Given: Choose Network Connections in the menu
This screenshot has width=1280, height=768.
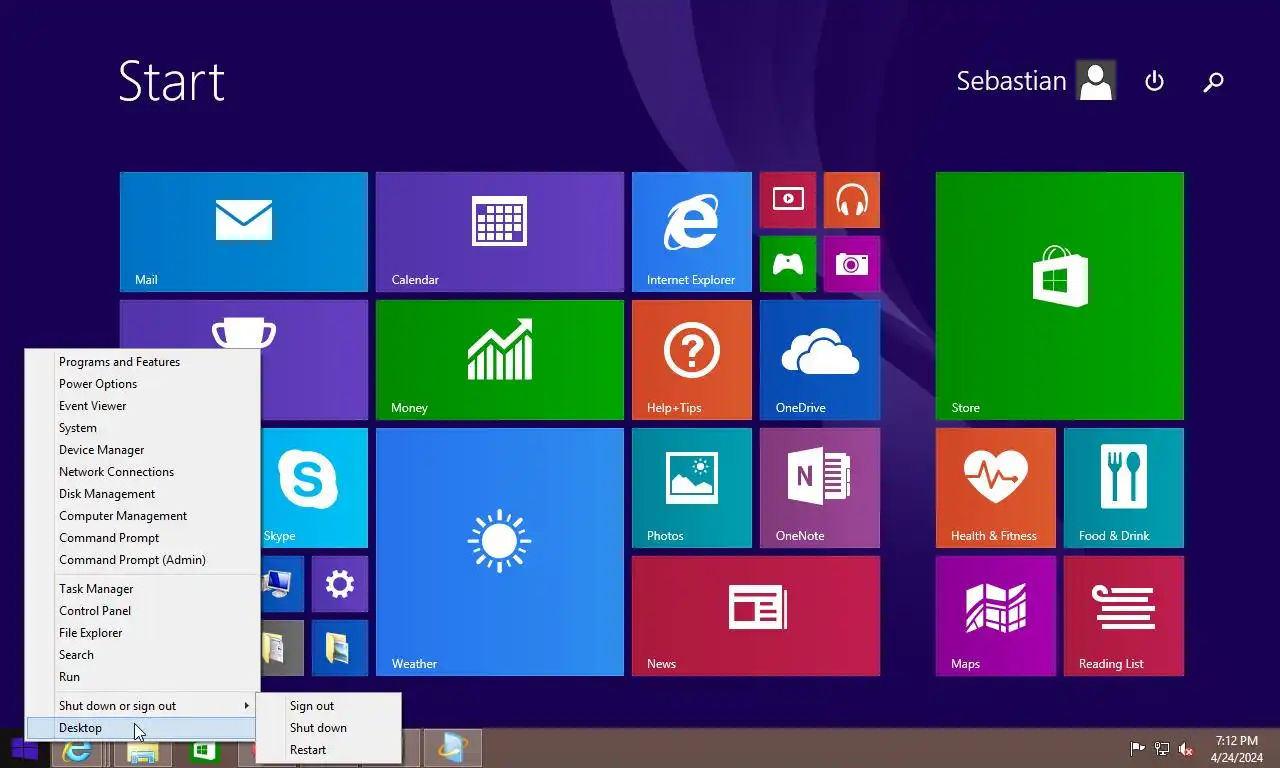Looking at the screenshot, I should point(142,472).
